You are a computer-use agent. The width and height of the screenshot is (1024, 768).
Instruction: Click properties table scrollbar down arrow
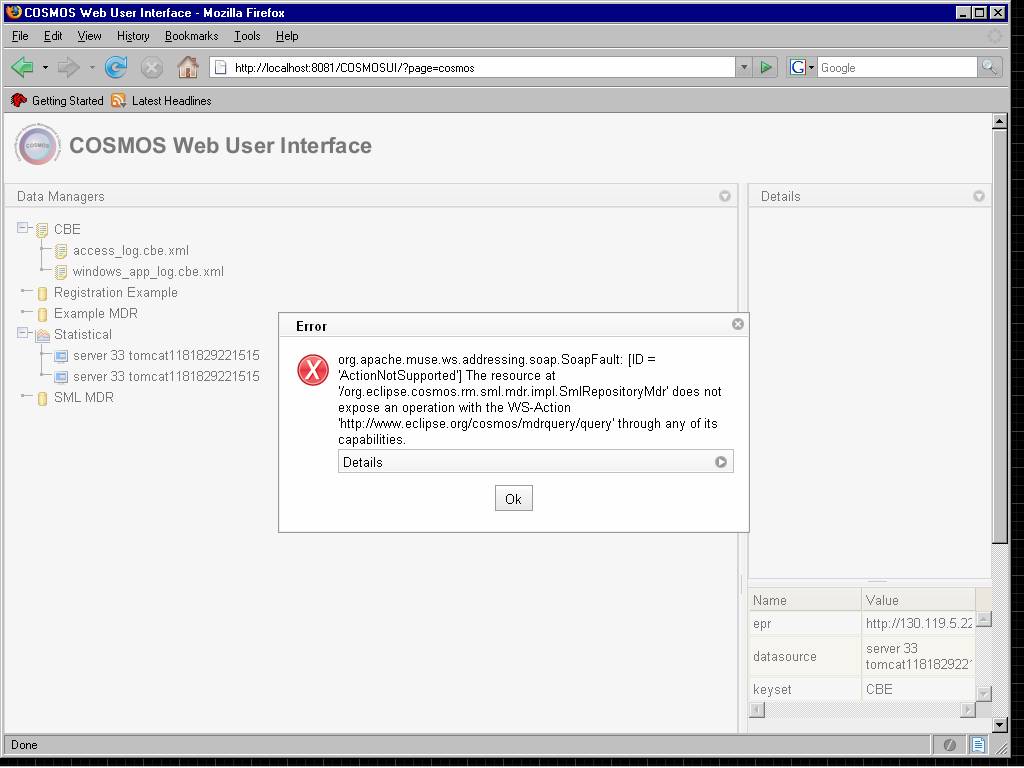pyautogui.click(x=984, y=693)
